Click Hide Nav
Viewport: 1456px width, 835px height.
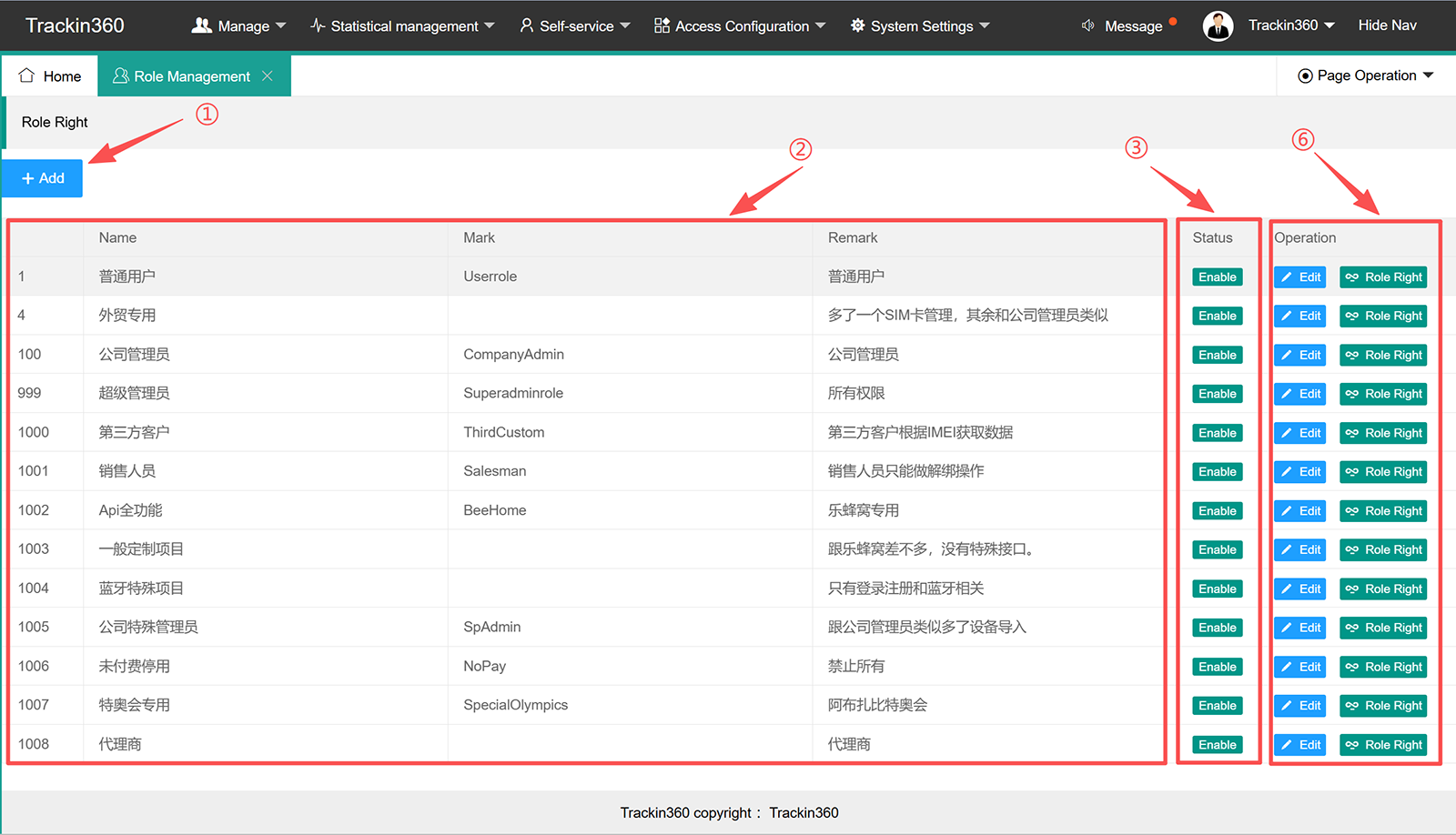tap(1387, 25)
